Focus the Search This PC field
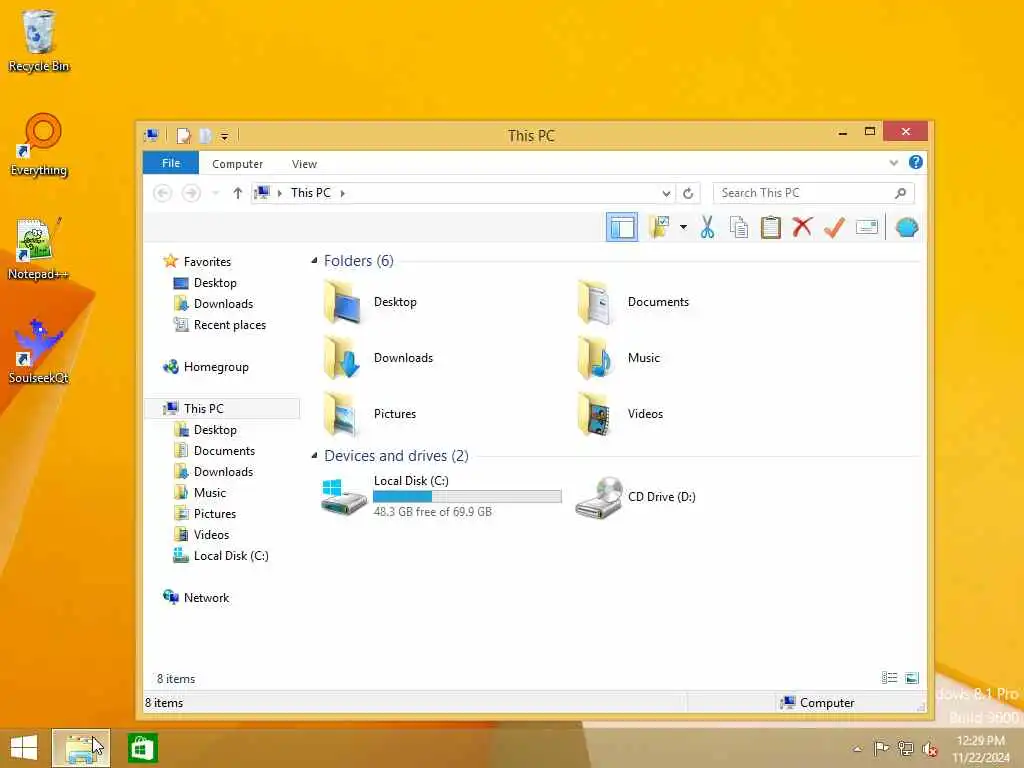 pos(813,193)
